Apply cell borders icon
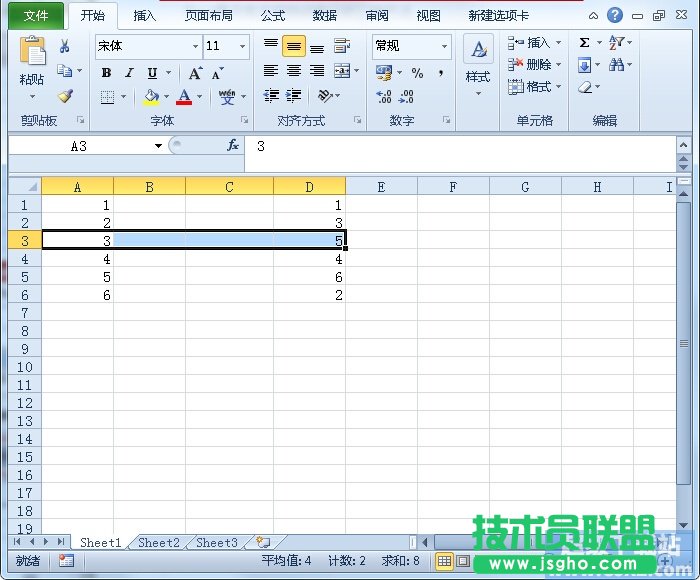 coord(108,97)
